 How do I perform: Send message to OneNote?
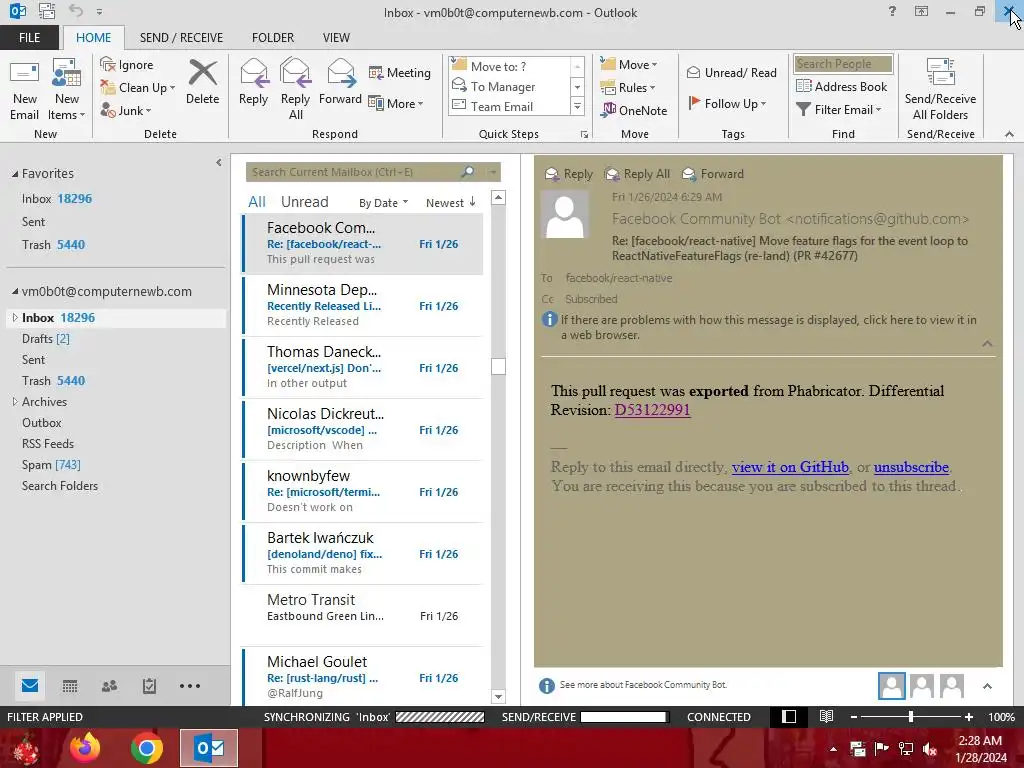point(635,110)
